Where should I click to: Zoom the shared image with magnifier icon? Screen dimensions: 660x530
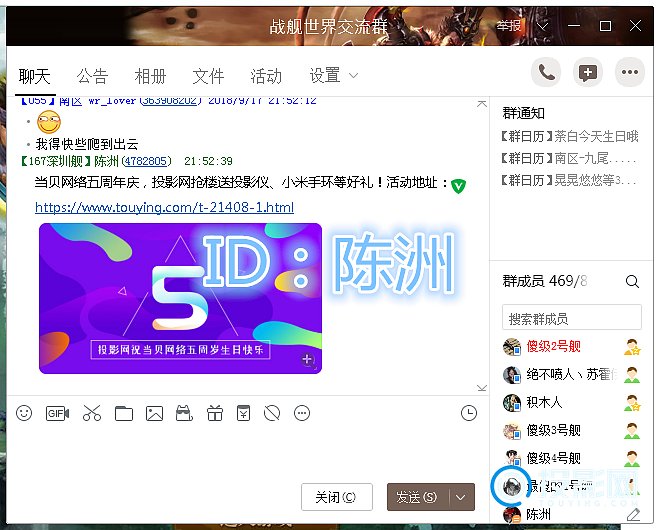tap(308, 360)
